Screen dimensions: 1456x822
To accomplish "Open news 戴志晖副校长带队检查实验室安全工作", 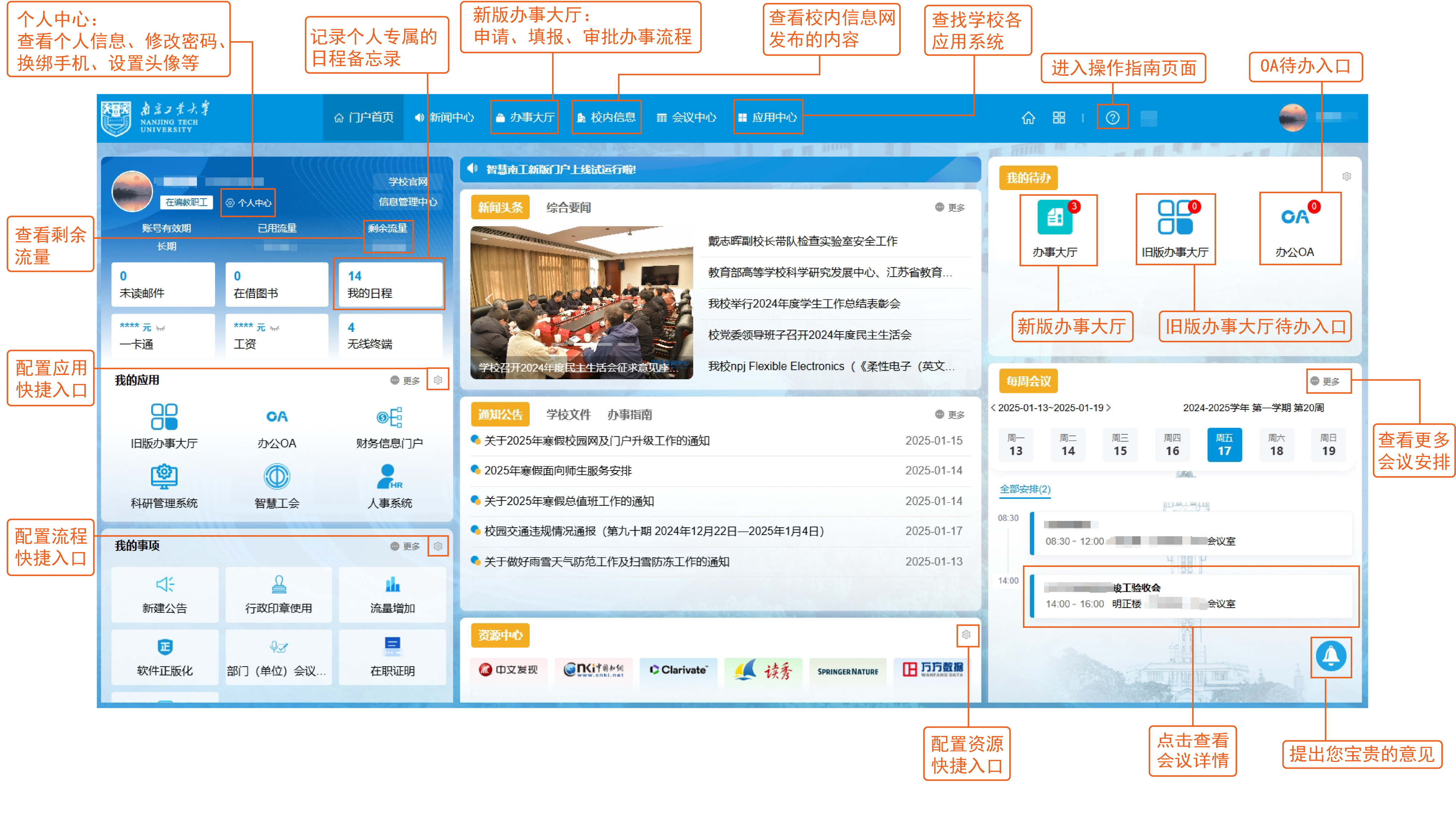I will (x=802, y=241).
